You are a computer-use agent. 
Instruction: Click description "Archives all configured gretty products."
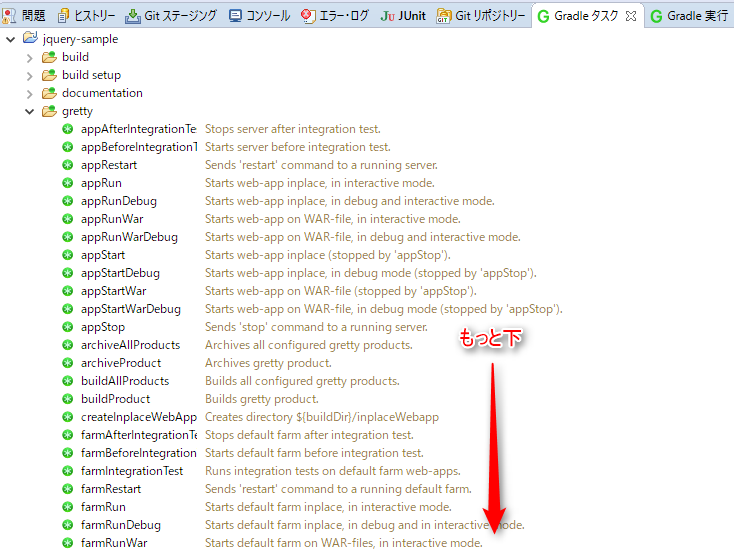click(309, 345)
